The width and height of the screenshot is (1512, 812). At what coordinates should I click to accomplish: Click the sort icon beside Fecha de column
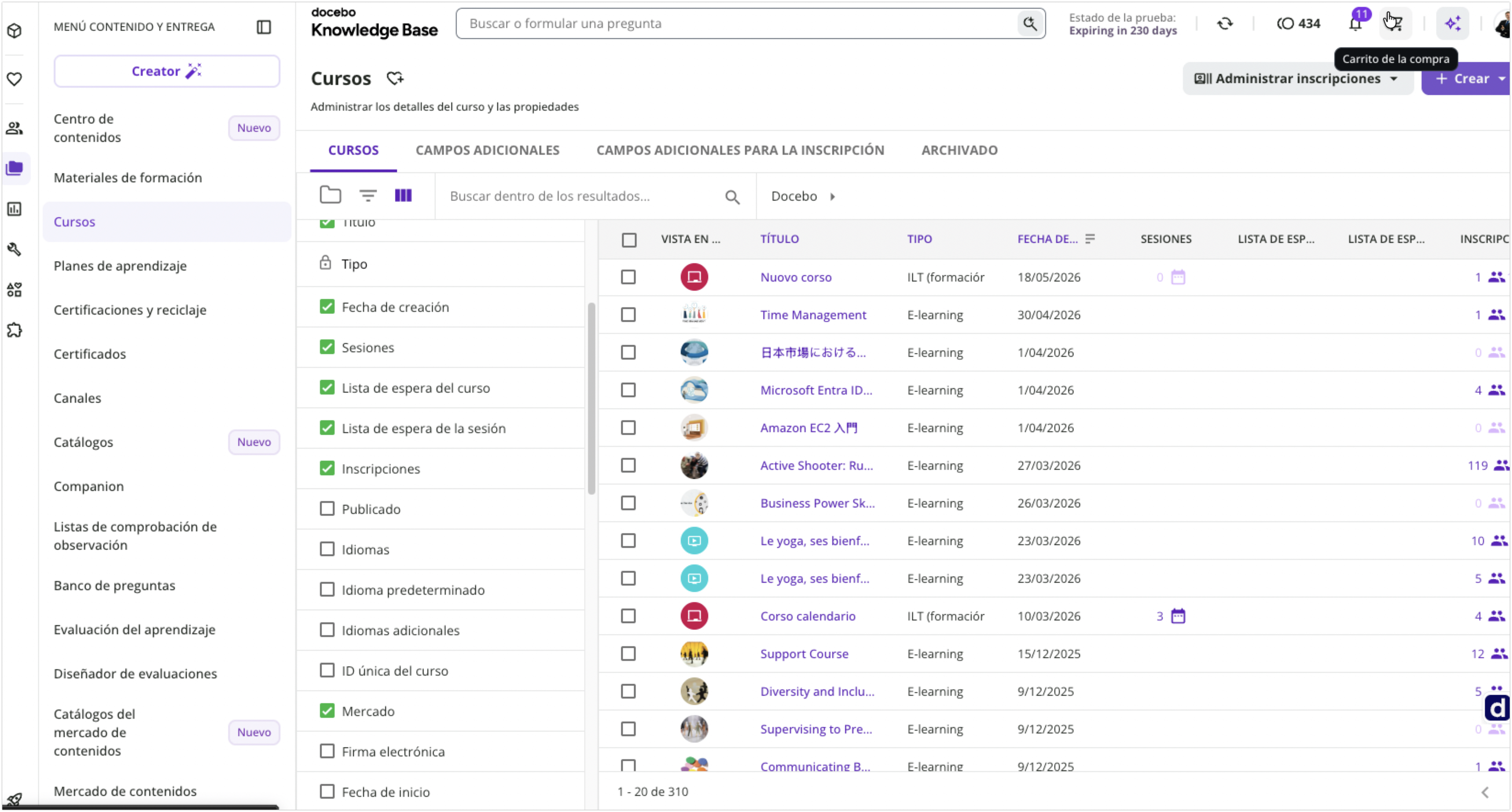pyautogui.click(x=1090, y=239)
